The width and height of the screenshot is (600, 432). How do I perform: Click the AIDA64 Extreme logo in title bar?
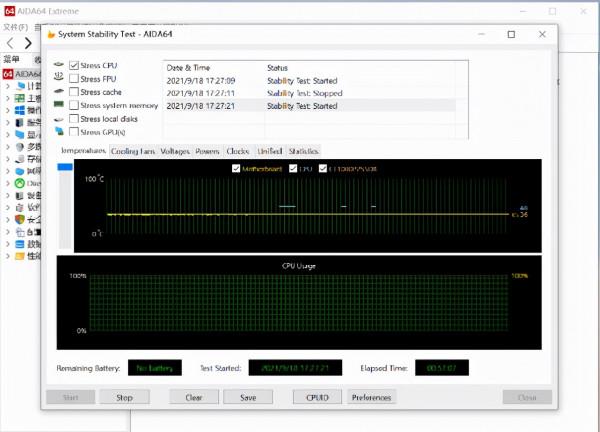click(7, 9)
